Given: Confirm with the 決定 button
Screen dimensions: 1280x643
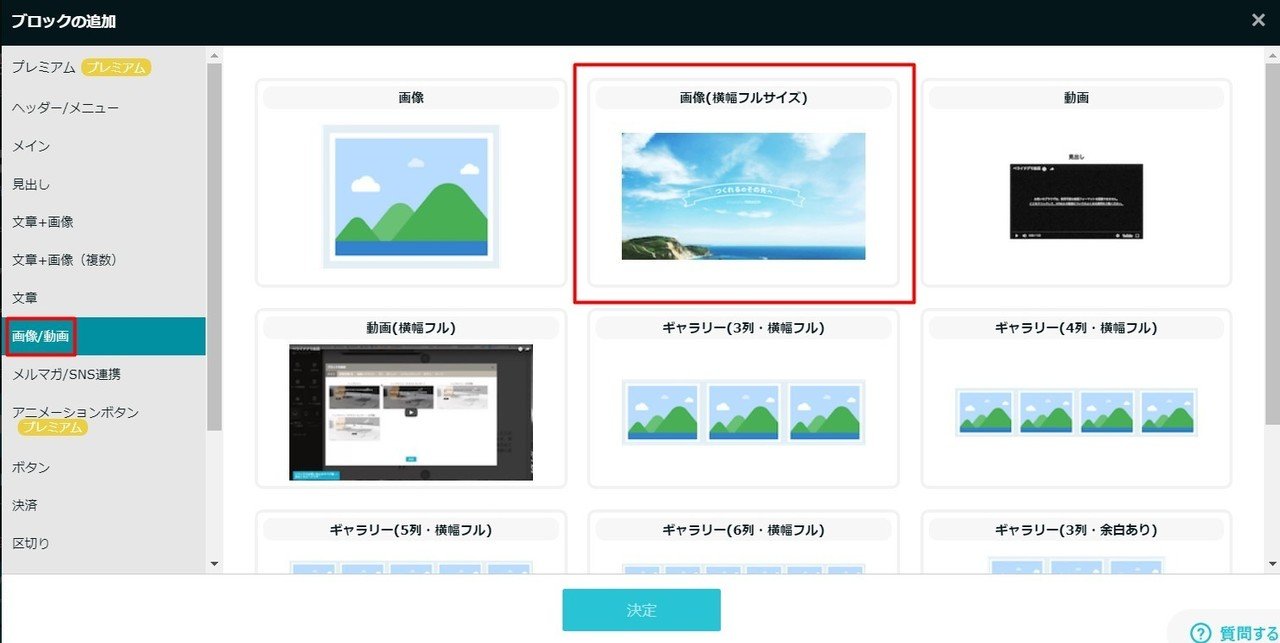Looking at the screenshot, I should point(641,610).
